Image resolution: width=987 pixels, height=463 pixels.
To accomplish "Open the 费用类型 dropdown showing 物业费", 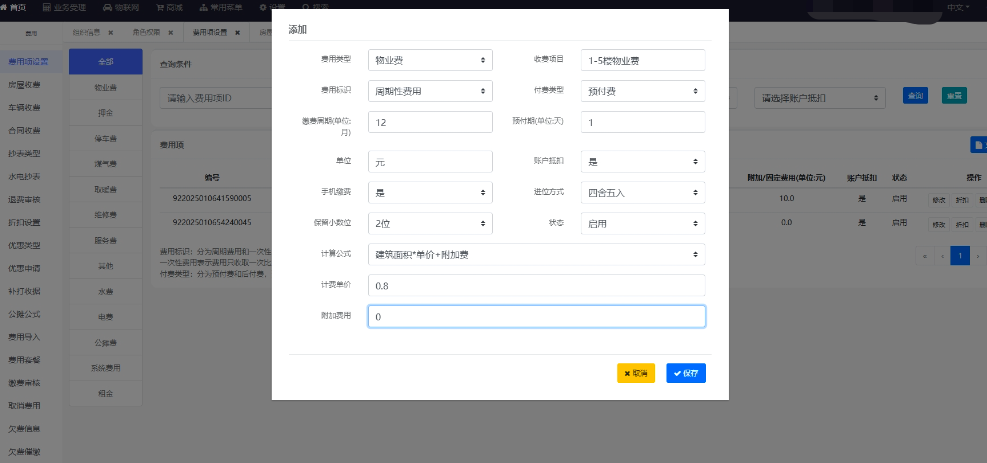I will [430, 60].
